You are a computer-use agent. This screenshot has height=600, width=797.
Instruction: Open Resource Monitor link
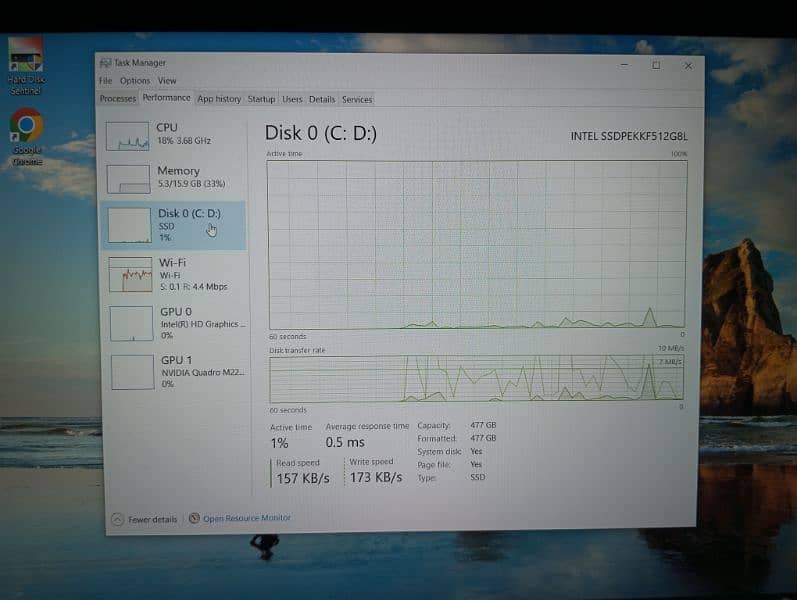point(247,518)
